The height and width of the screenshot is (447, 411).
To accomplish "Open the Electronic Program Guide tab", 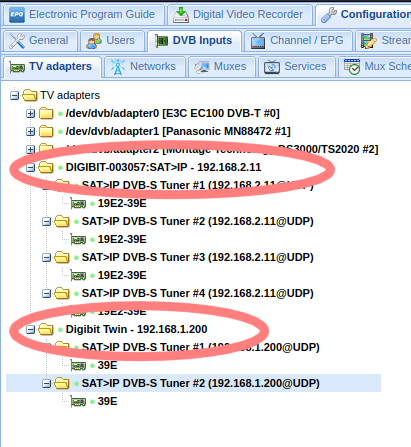I will click(x=83, y=15).
